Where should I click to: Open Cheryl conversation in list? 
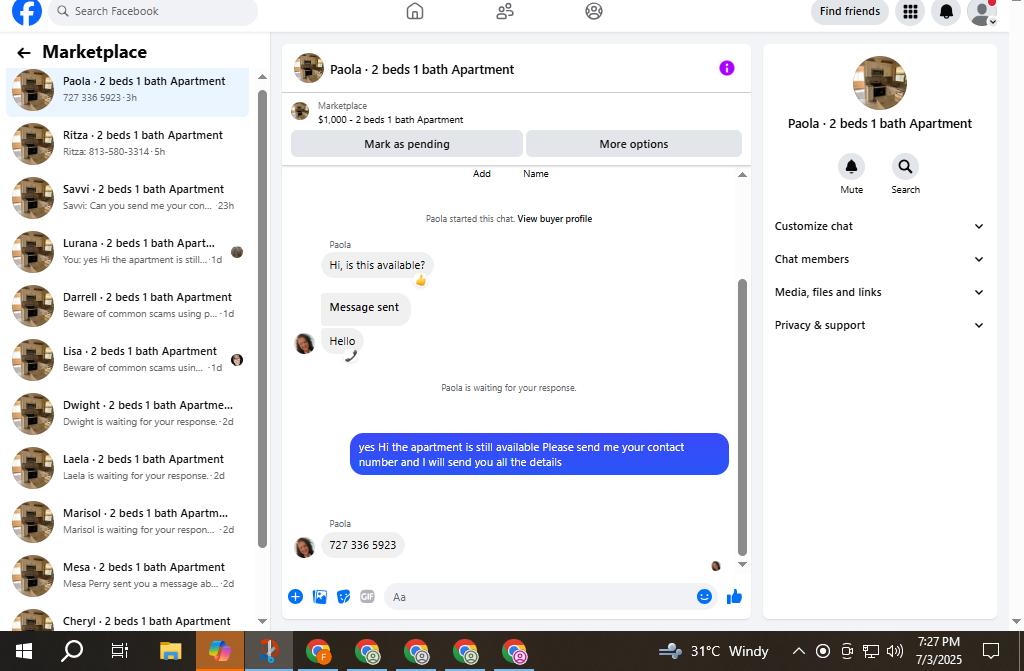point(127,621)
